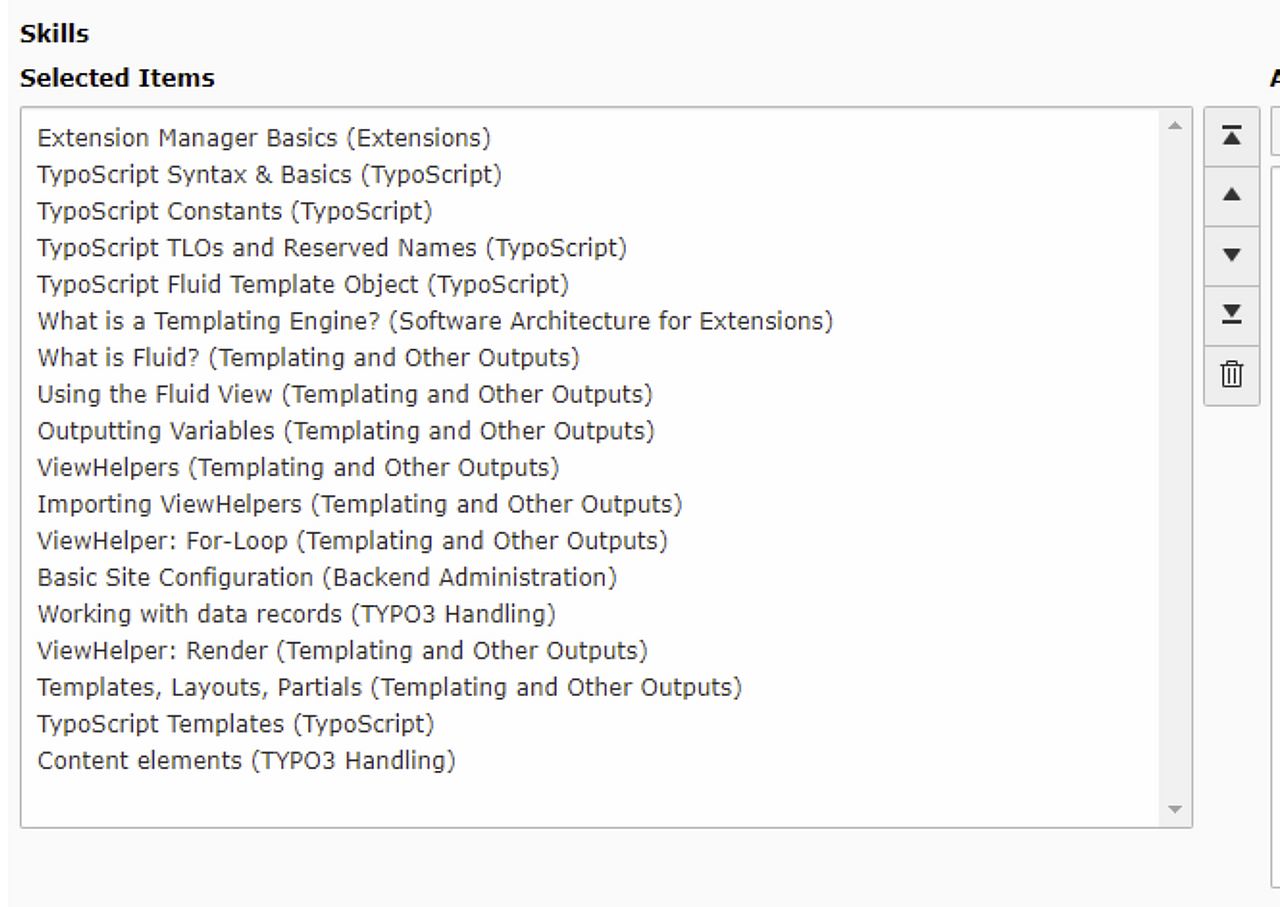
Task: Select Extension Manager Basics (Extensions)
Action: click(x=264, y=138)
